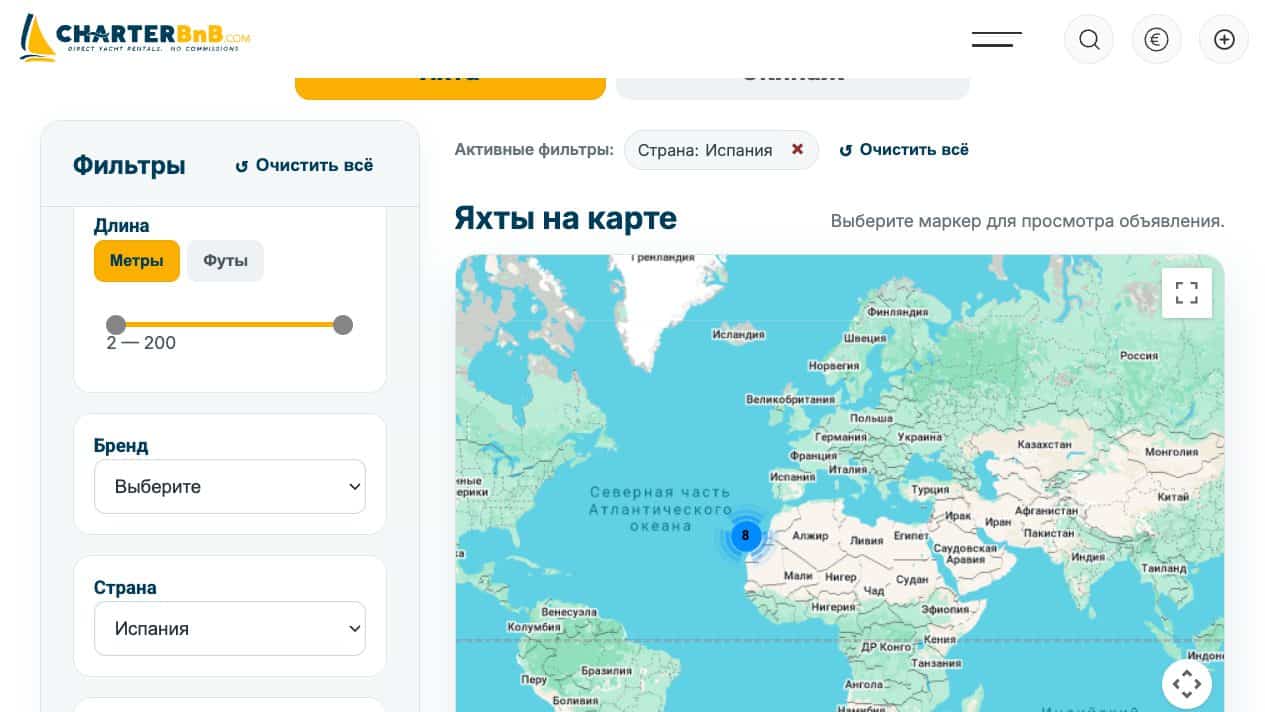
Task: Select Метры length unit
Action: (137, 261)
